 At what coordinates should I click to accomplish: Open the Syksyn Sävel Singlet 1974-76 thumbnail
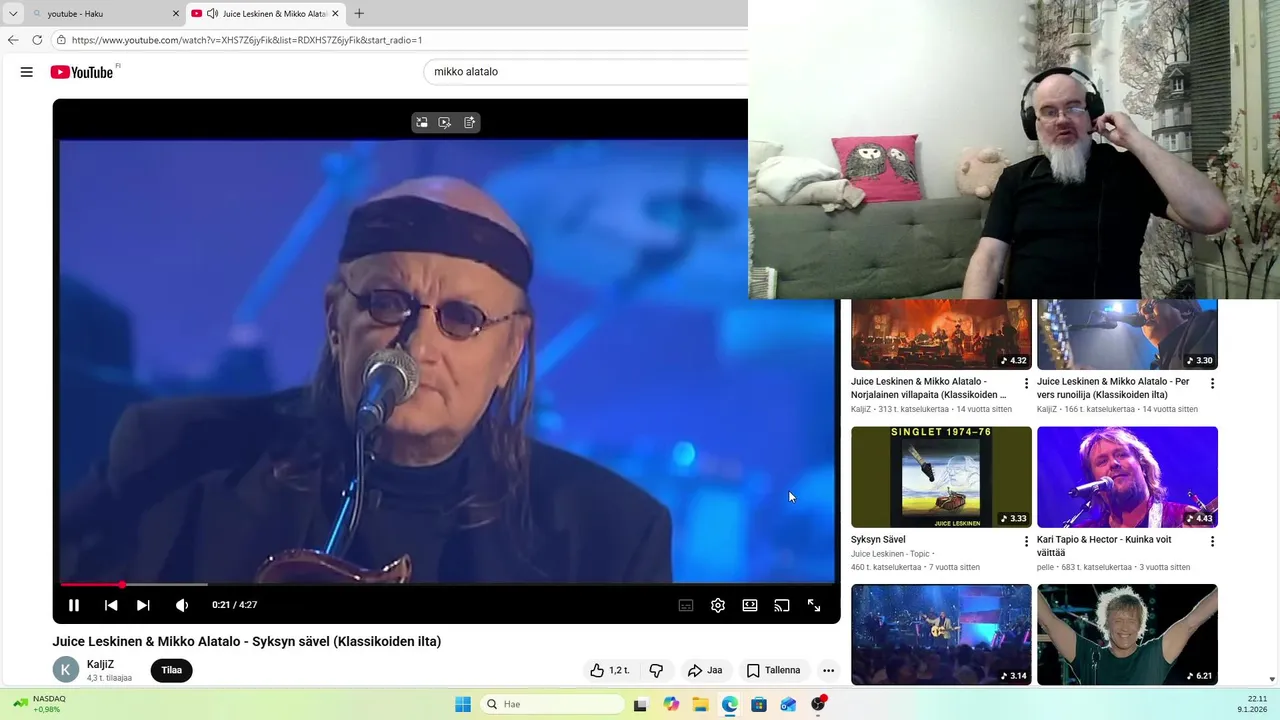941,477
